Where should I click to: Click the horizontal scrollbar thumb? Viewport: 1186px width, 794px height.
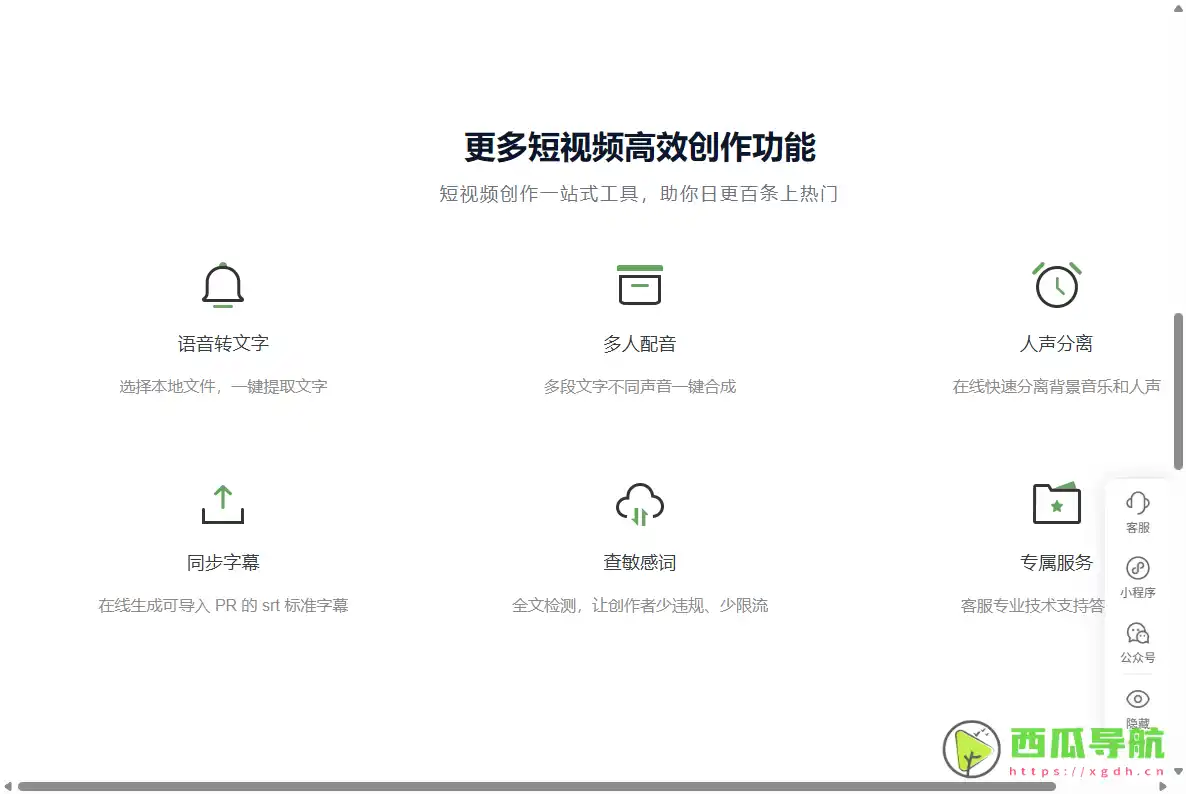[536, 786]
